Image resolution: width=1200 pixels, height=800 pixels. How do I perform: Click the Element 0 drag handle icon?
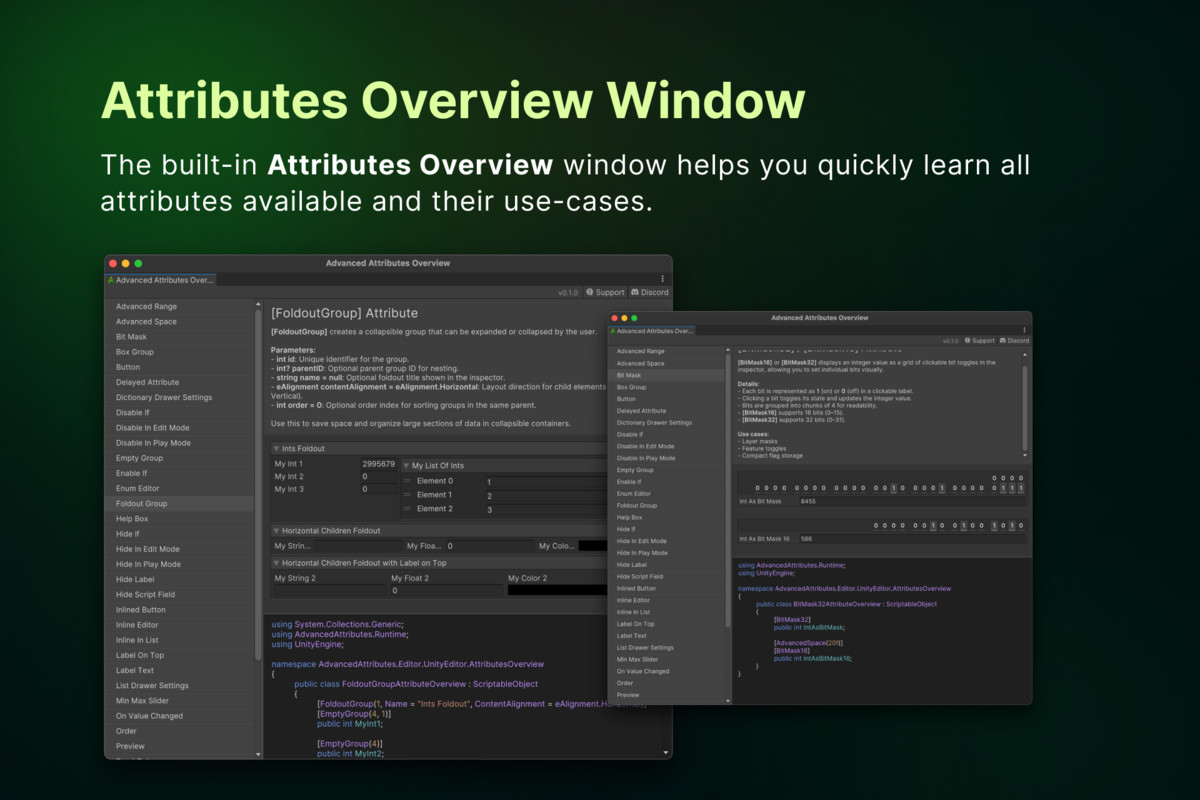click(407, 481)
